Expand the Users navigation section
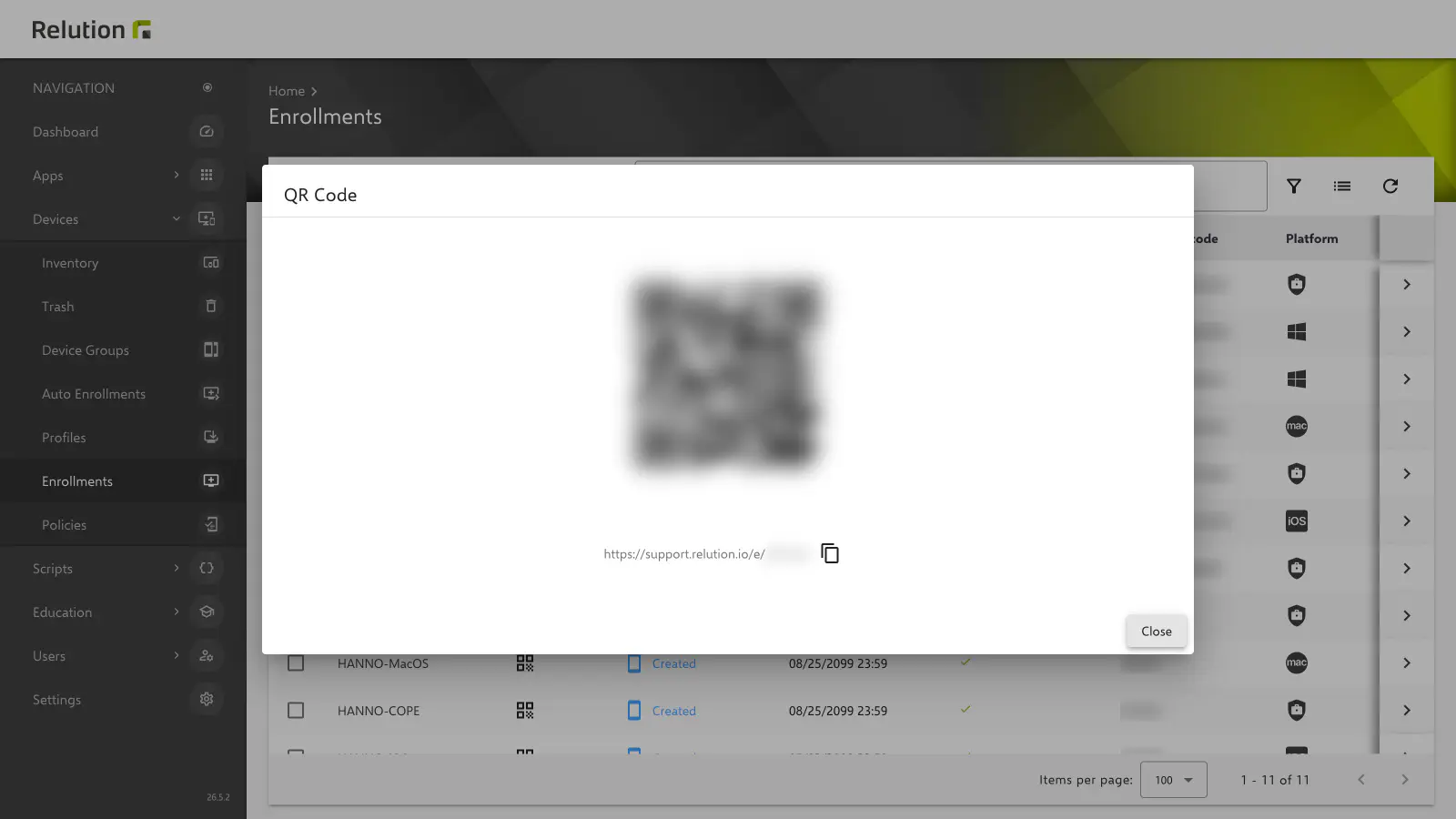This screenshot has width=1456, height=819. click(177, 656)
